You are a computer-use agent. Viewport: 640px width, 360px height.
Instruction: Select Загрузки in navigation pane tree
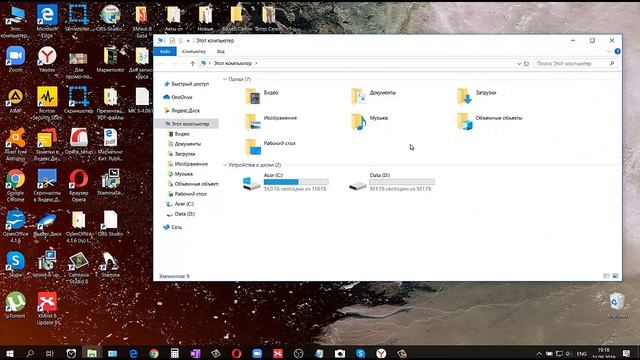point(182,154)
